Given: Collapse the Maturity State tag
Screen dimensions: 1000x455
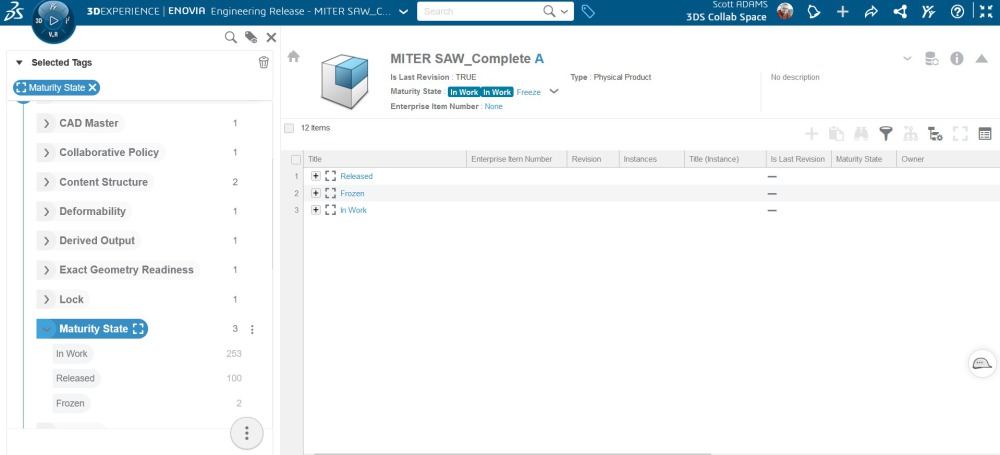Looking at the screenshot, I should 46,329.
